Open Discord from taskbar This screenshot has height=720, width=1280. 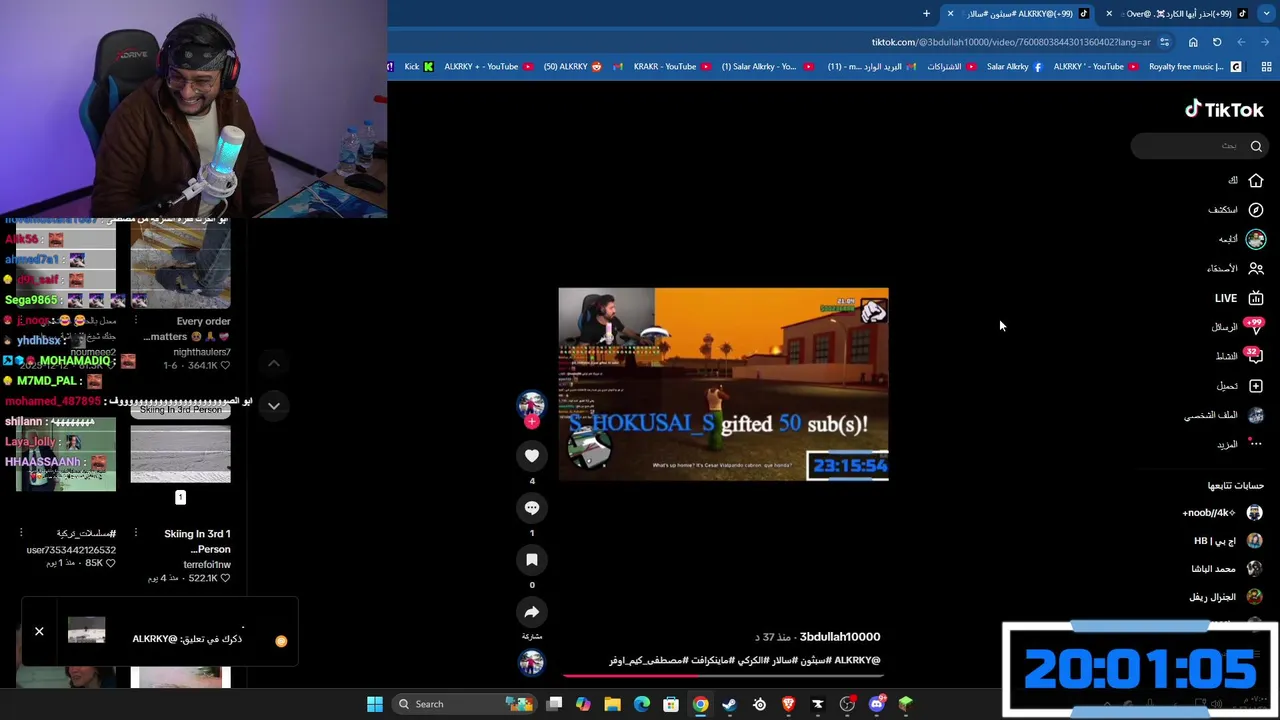[877, 704]
